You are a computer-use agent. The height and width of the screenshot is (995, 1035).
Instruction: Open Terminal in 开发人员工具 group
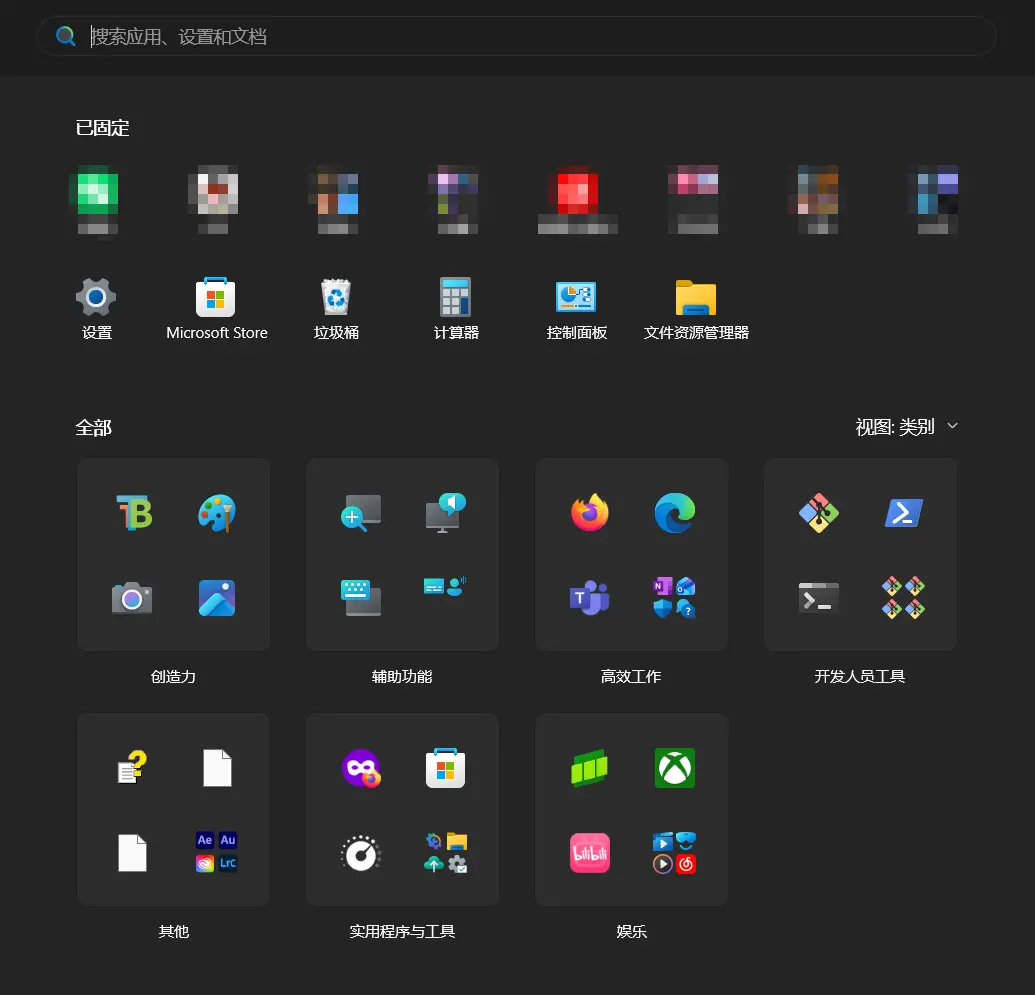pos(818,598)
